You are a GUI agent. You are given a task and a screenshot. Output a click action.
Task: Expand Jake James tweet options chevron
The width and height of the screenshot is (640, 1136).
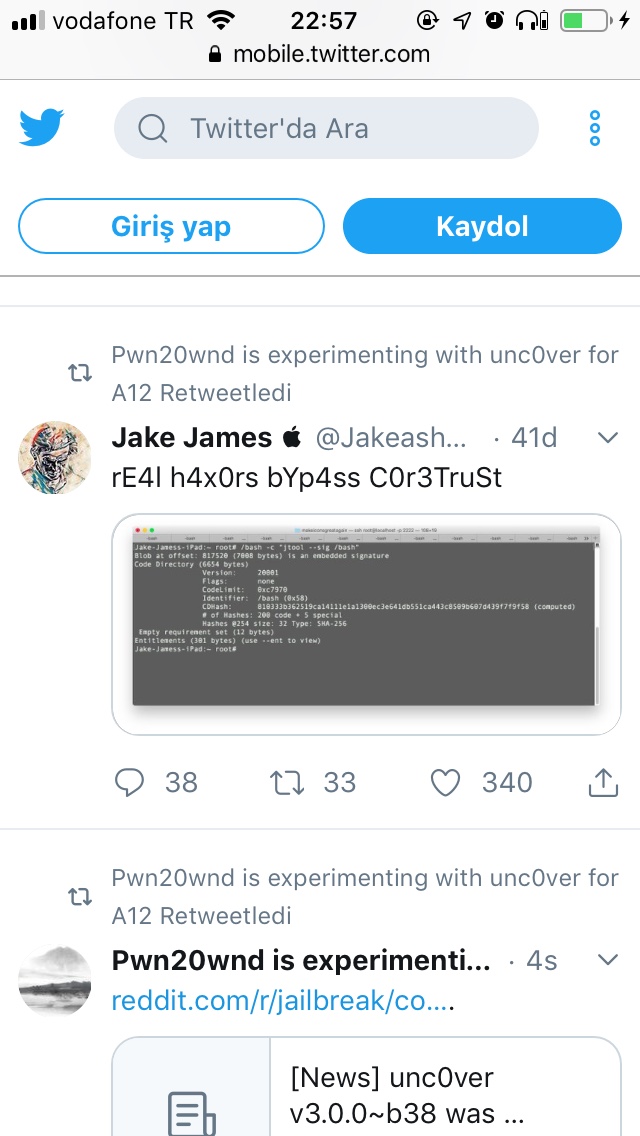608,437
